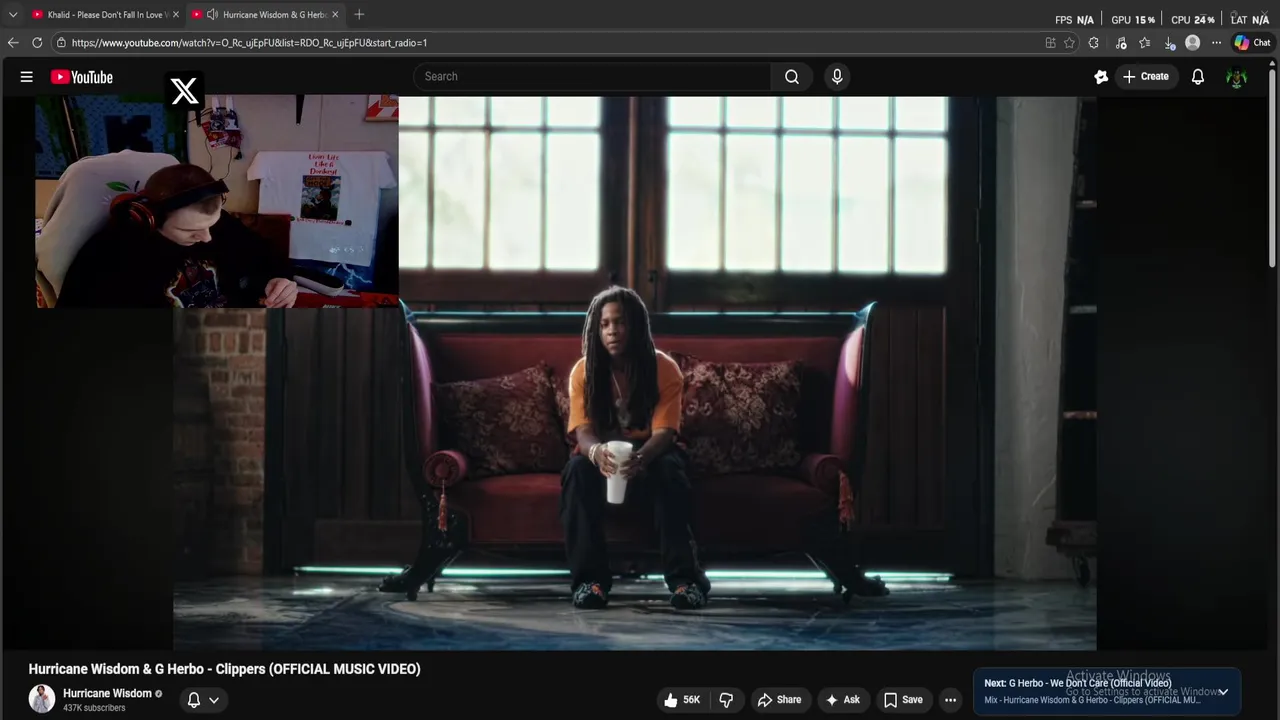The image size is (1280, 720).
Task: Share the video
Action: click(779, 700)
